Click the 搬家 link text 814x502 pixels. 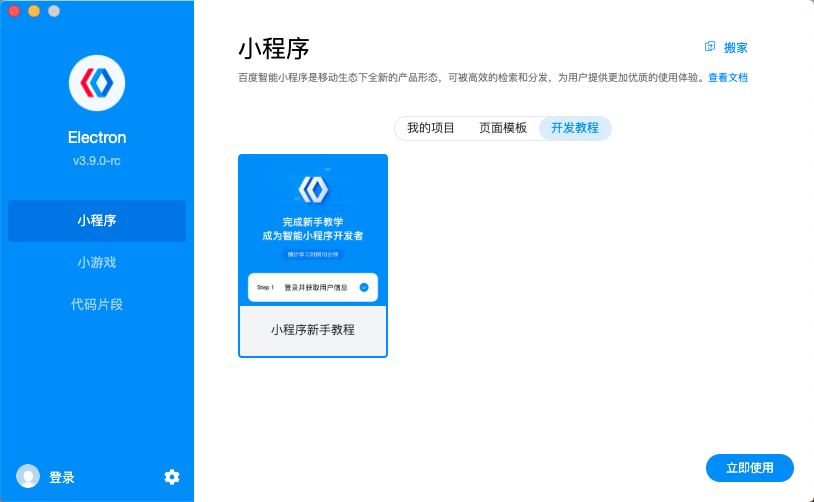coord(736,48)
